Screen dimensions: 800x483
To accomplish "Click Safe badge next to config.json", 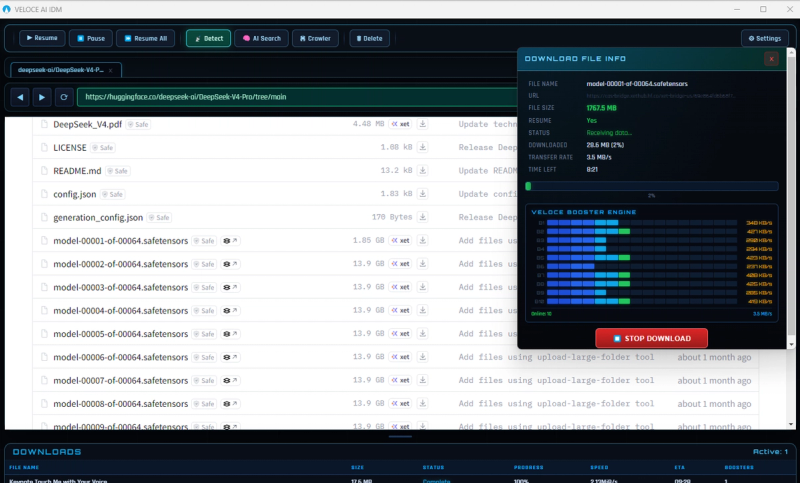I will (x=113, y=194).
